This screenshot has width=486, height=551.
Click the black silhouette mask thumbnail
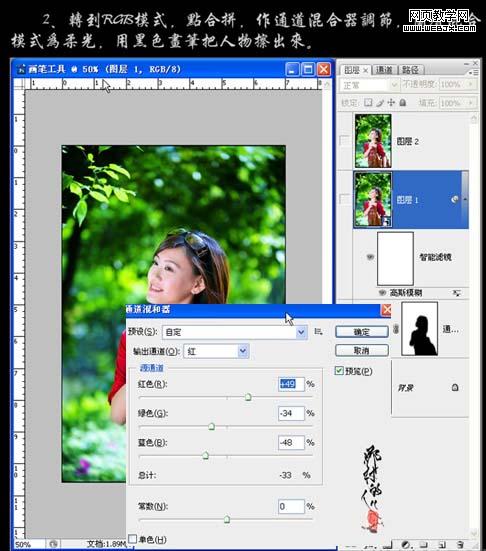tap(420, 329)
